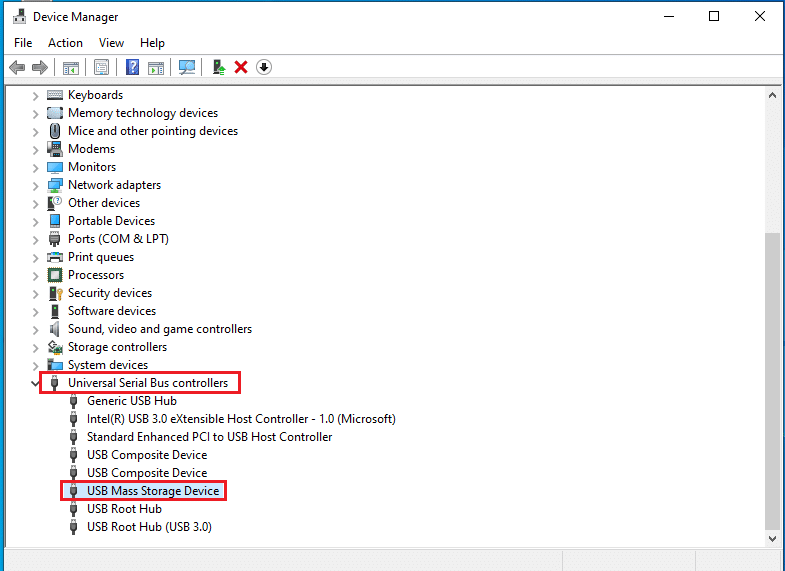Image resolution: width=785 pixels, height=571 pixels.
Task: Expand the Software devices node
Action: click(x=36, y=312)
